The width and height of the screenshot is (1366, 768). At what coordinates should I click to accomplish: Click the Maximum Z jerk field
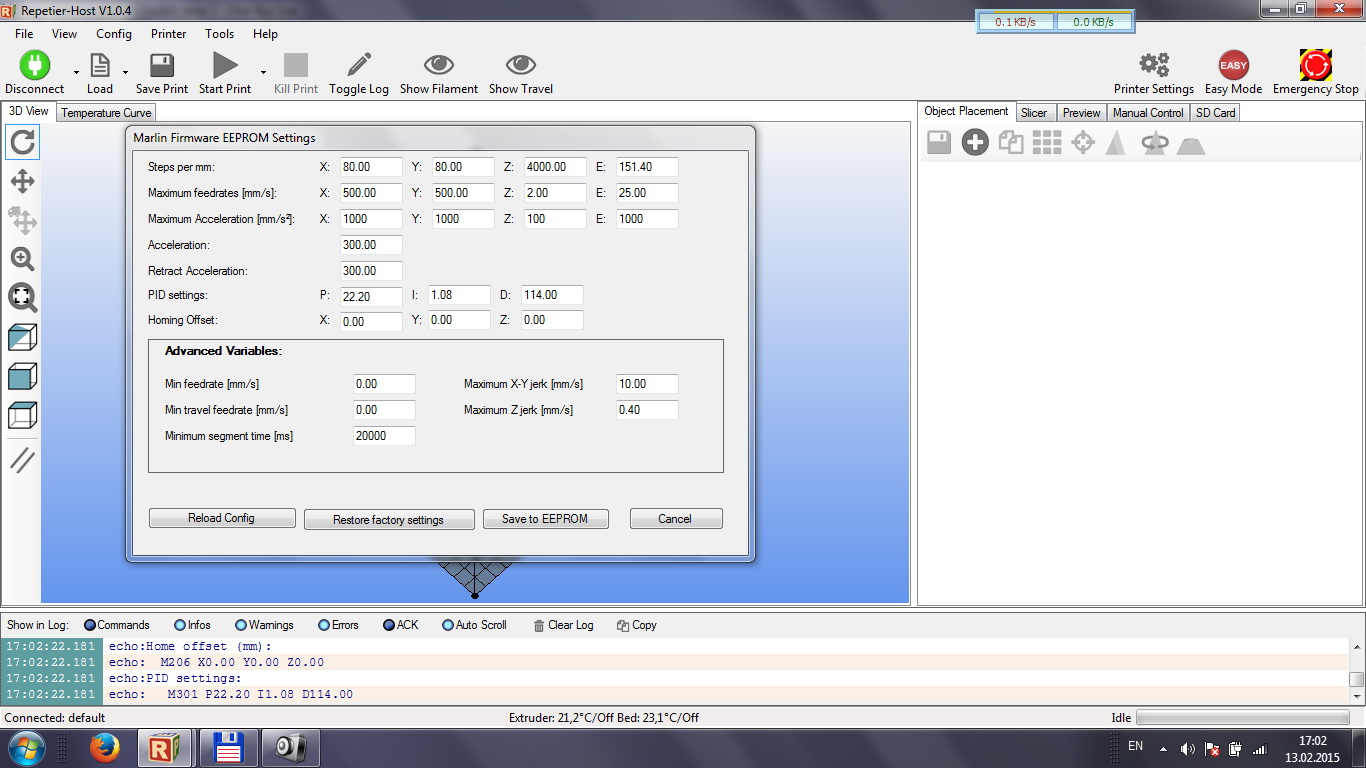coord(647,410)
